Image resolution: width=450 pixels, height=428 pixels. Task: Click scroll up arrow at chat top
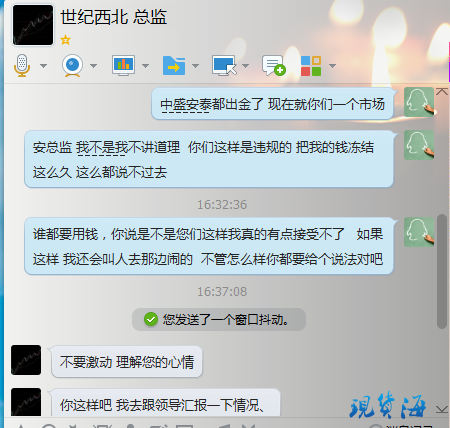(442, 91)
